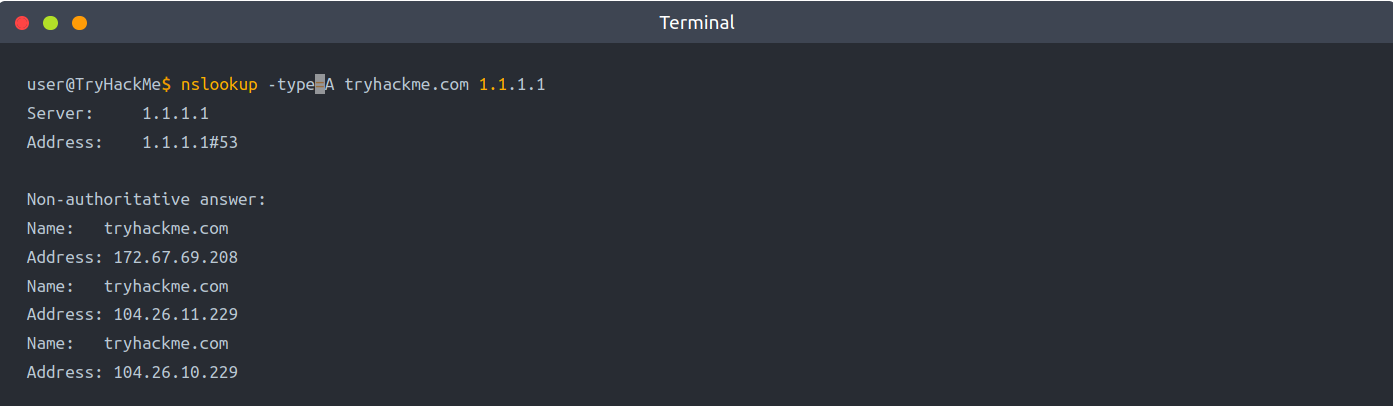The width and height of the screenshot is (1393, 406).
Task: Click the IP address 104.26.11.229
Action: [175, 315]
